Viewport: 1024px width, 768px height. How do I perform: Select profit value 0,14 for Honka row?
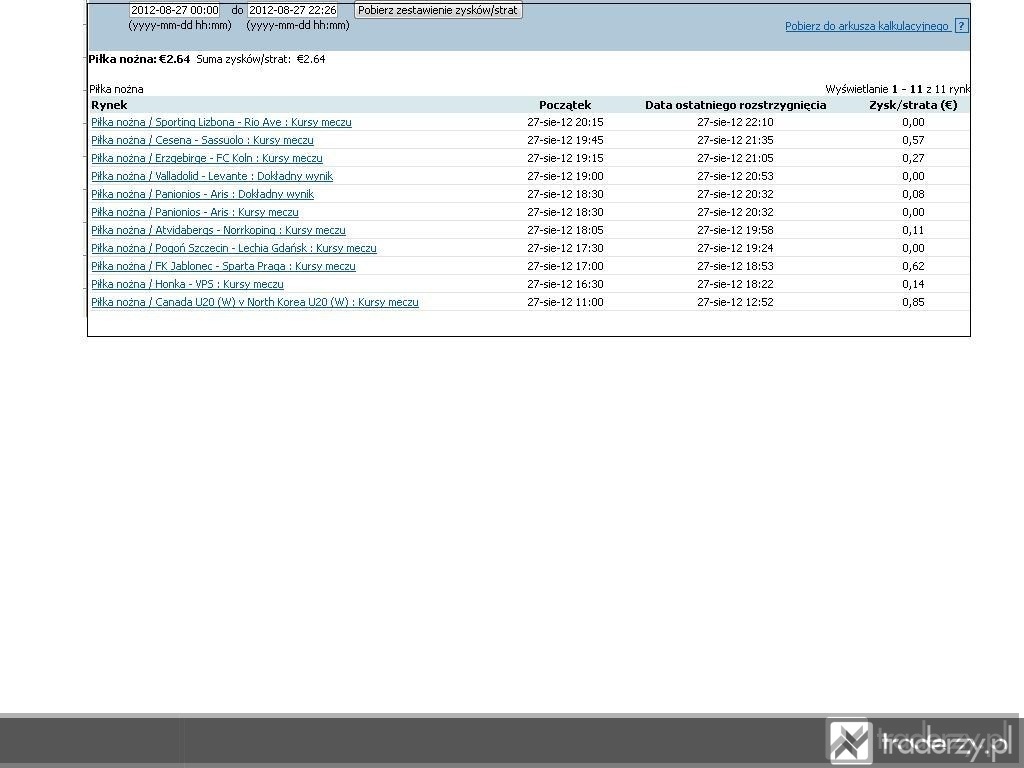pos(913,284)
